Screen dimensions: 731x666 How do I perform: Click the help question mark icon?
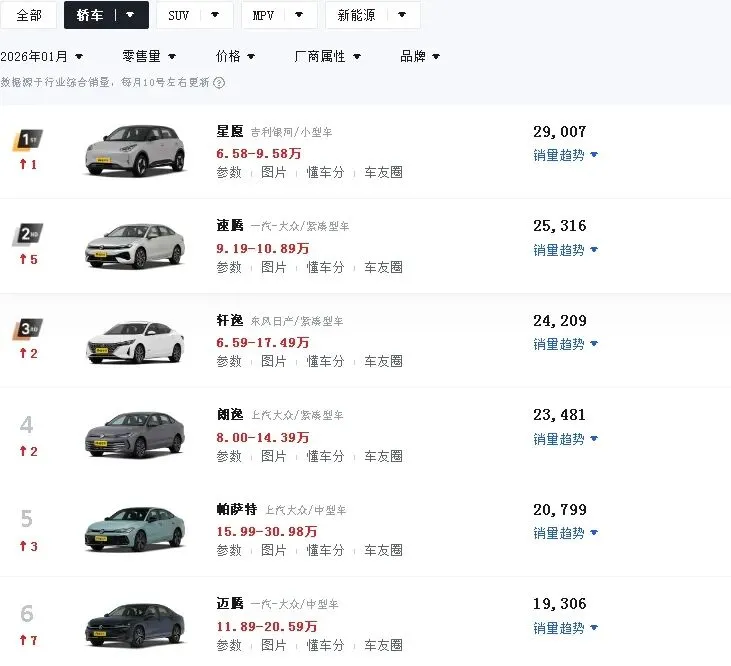[x=219, y=83]
